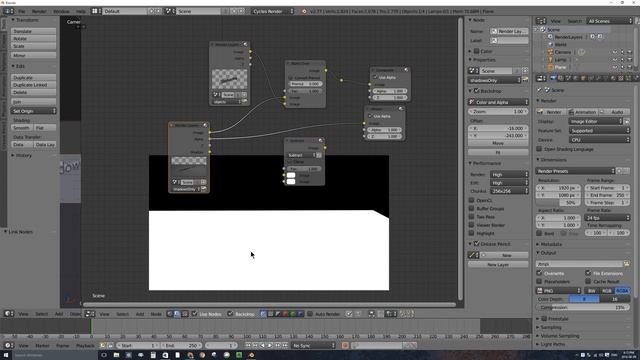Click the Smooth shading button

click(22, 128)
